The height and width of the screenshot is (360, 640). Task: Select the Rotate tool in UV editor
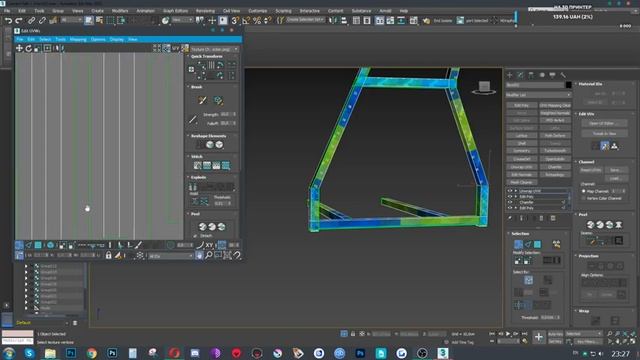tap(29, 48)
